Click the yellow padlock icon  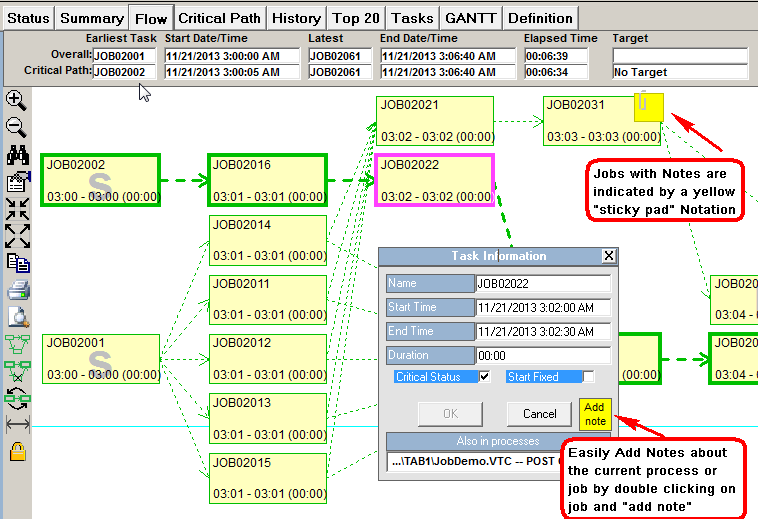click(18, 451)
